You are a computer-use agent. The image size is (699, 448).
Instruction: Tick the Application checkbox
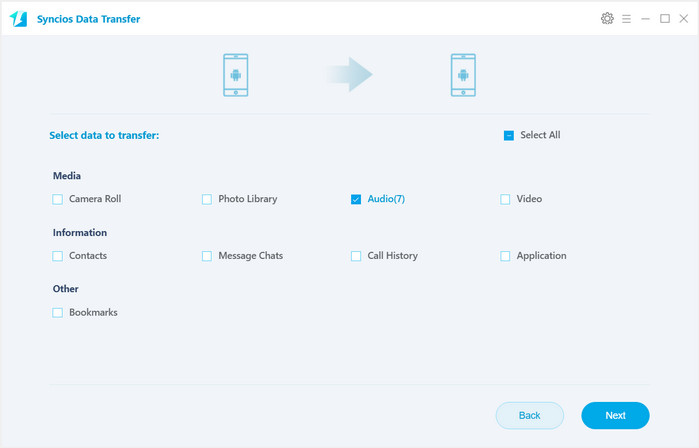pos(505,256)
